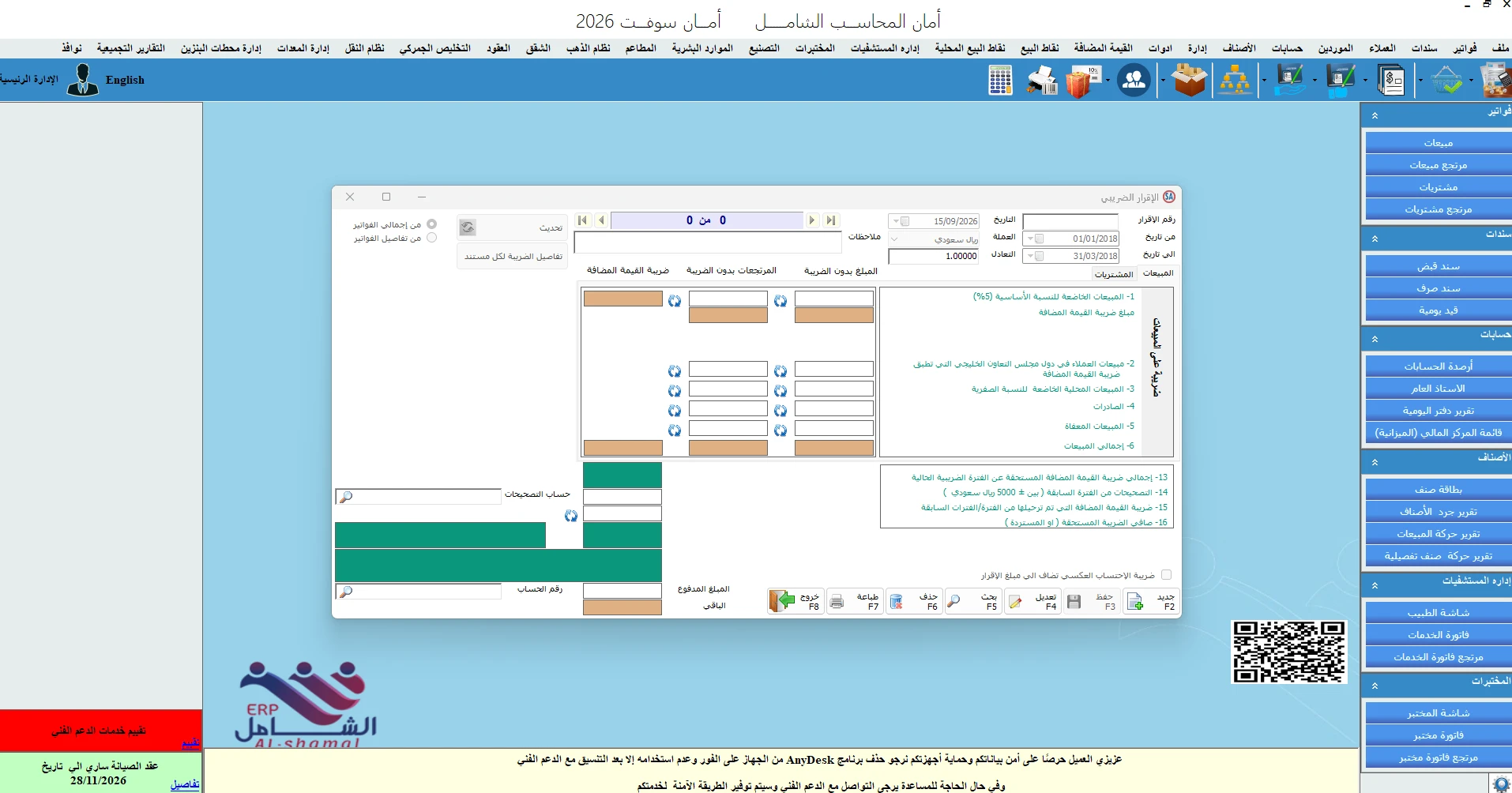This screenshot has width=1512, height=793.
Task: Switch to the المبيعات tab
Action: click(1158, 273)
